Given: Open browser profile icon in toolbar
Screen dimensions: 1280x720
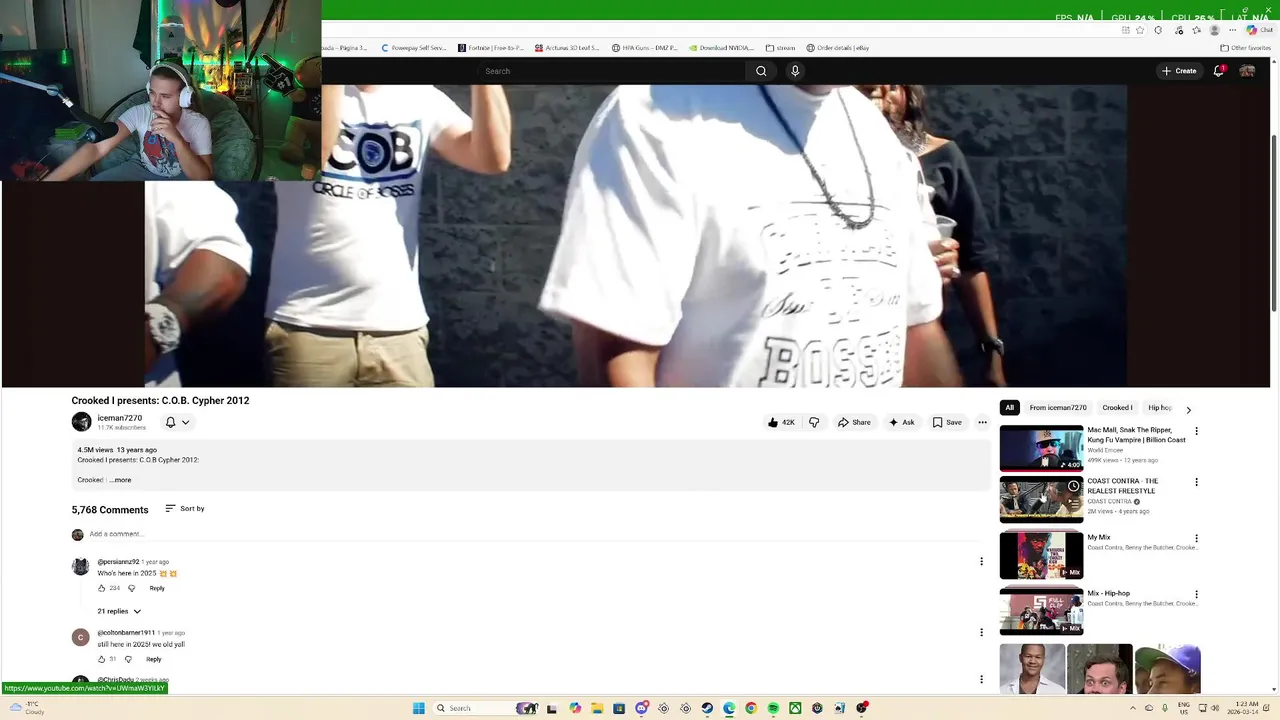Looking at the screenshot, I should 1215,30.
